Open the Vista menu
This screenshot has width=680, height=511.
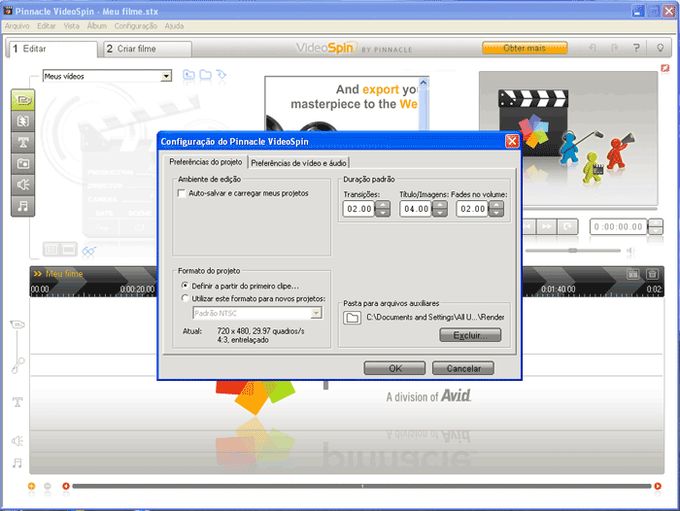pos(72,26)
